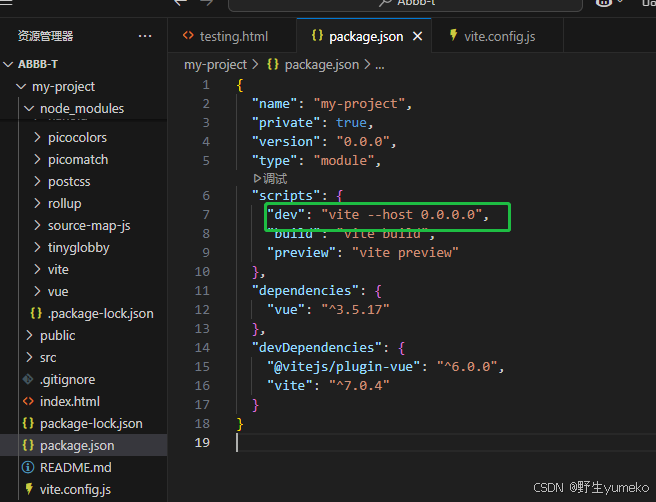Click my-project in the breadcrumb
Image resolution: width=656 pixels, height=502 pixels.
[x=215, y=64]
